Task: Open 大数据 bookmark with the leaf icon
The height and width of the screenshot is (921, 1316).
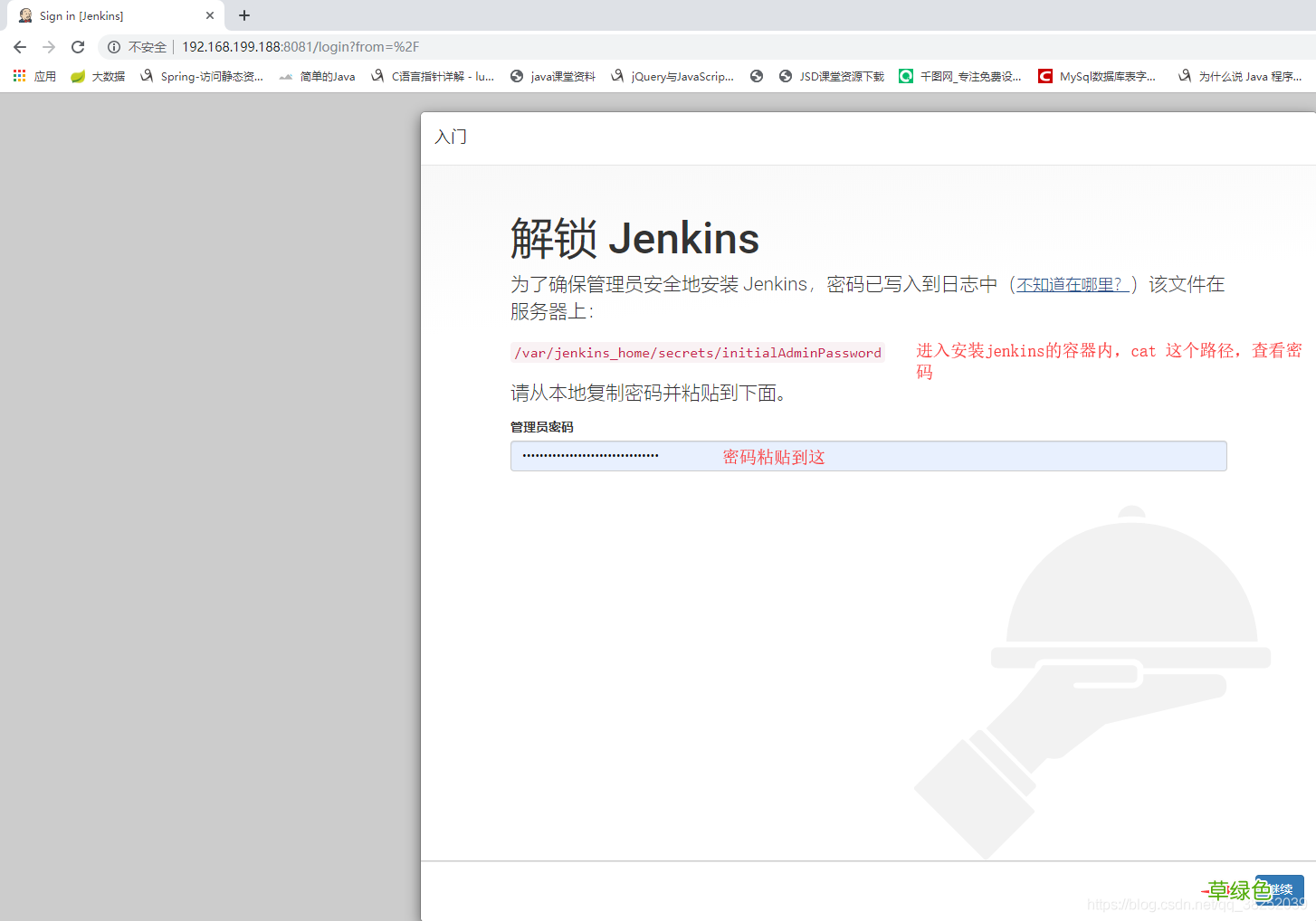Action: pos(98,76)
